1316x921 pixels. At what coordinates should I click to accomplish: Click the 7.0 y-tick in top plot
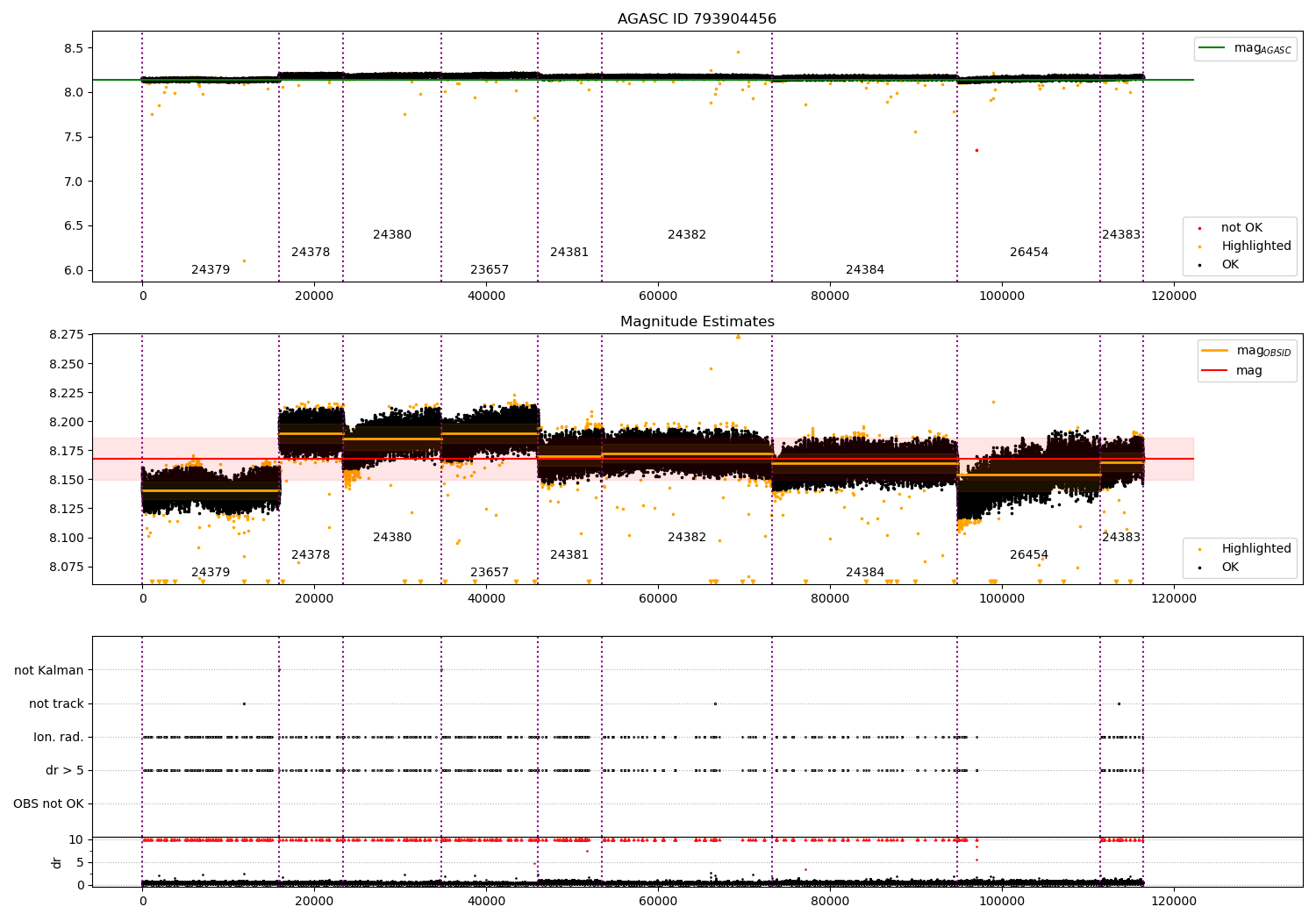pyautogui.click(x=73, y=182)
